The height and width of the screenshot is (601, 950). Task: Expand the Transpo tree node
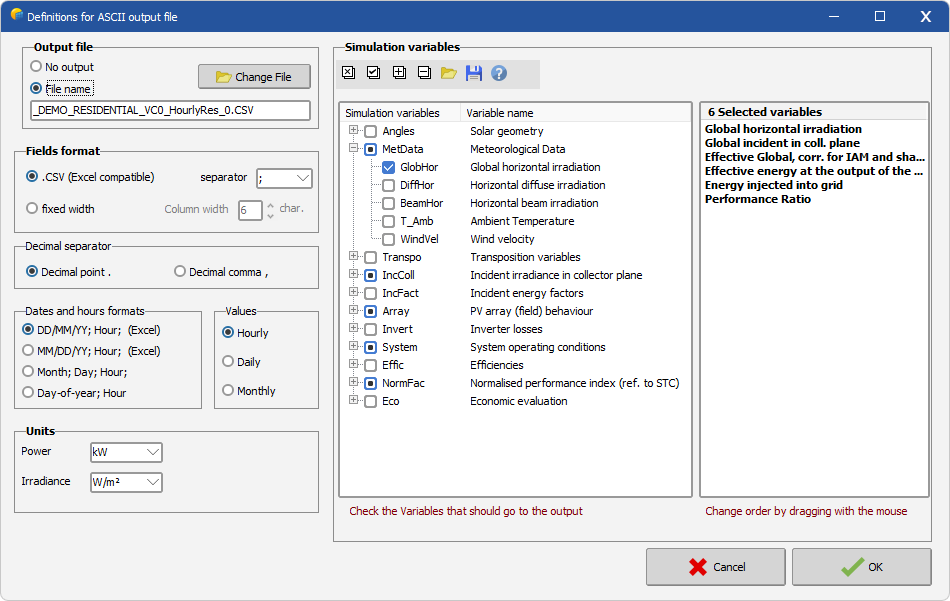pyautogui.click(x=353, y=256)
